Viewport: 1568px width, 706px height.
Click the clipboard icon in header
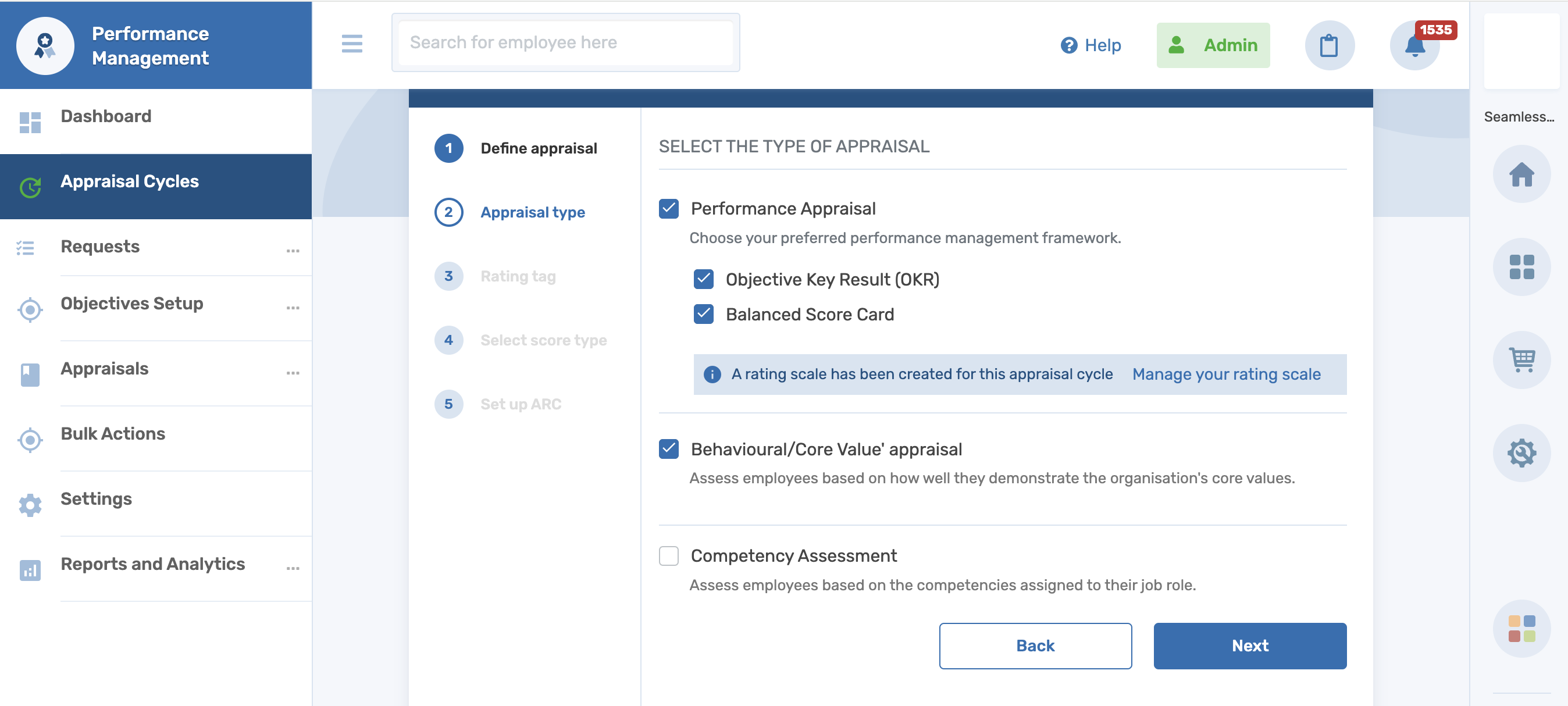1329,45
